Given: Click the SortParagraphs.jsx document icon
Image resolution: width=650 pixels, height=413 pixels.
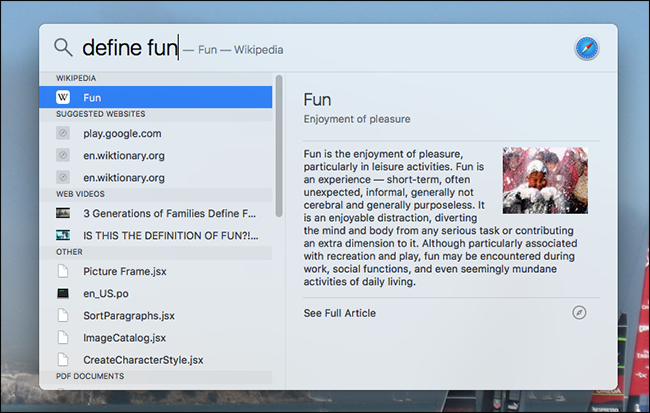Looking at the screenshot, I should (x=63, y=316).
